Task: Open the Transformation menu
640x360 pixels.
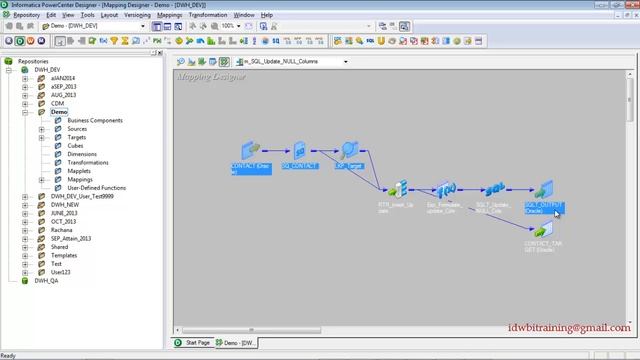Action: (x=208, y=15)
